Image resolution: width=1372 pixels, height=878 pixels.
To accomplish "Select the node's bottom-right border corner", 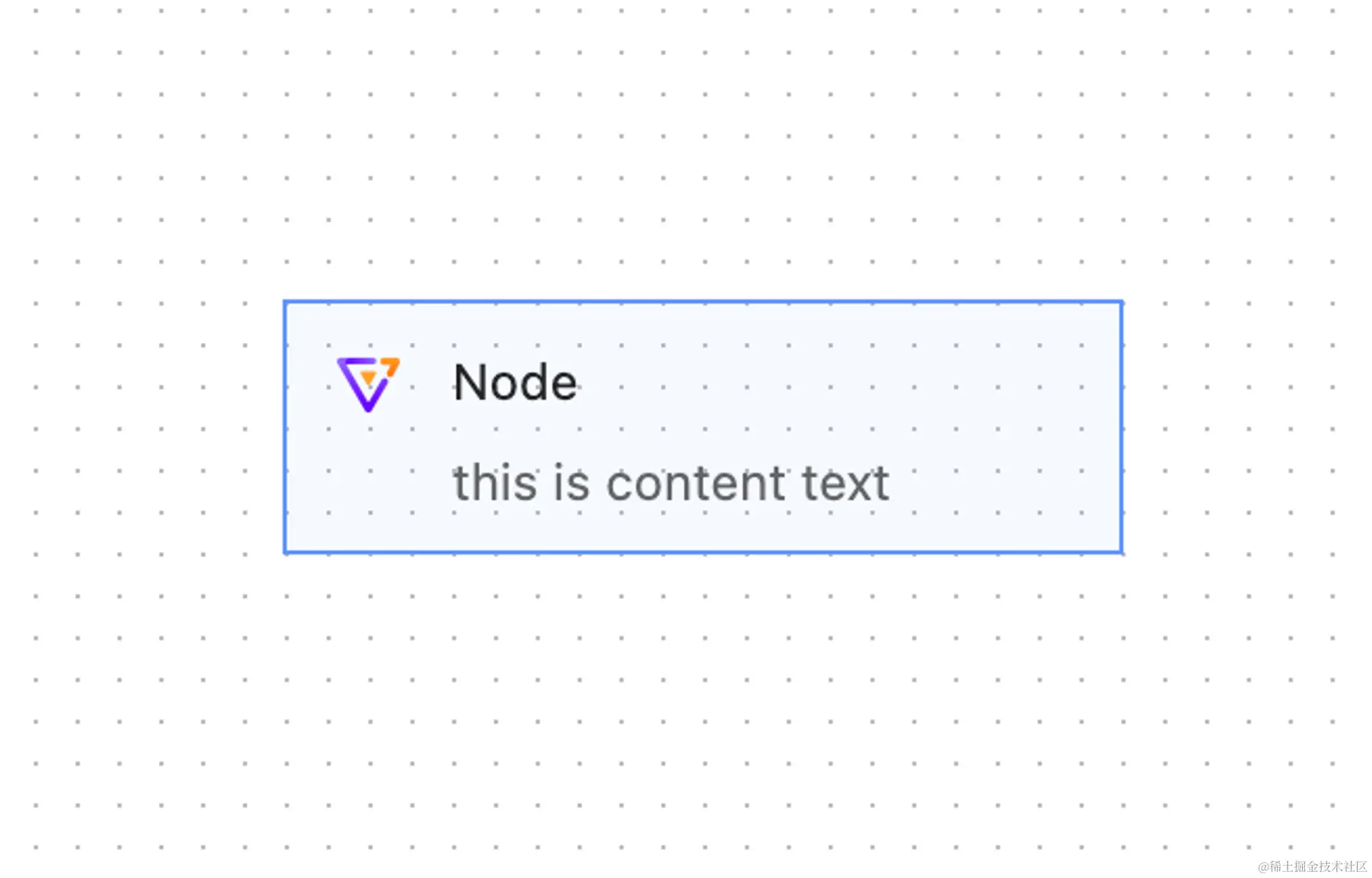I will 1122,551.
